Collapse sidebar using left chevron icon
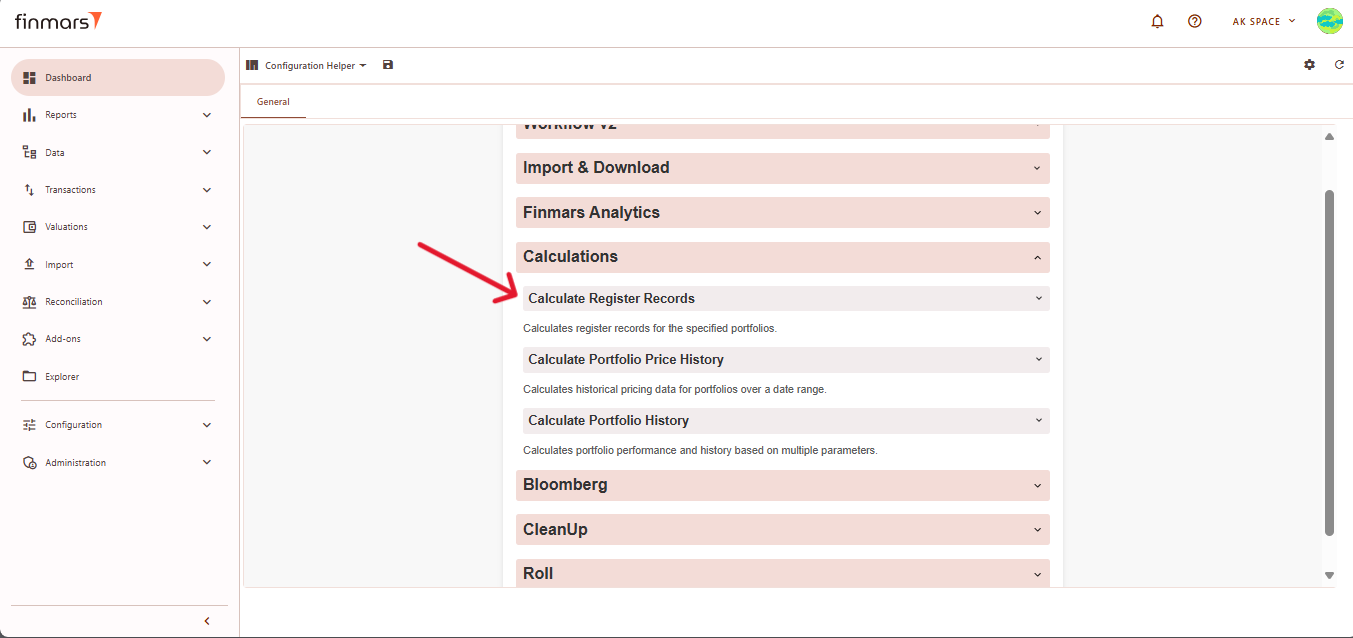This screenshot has width=1353, height=638. point(207,621)
